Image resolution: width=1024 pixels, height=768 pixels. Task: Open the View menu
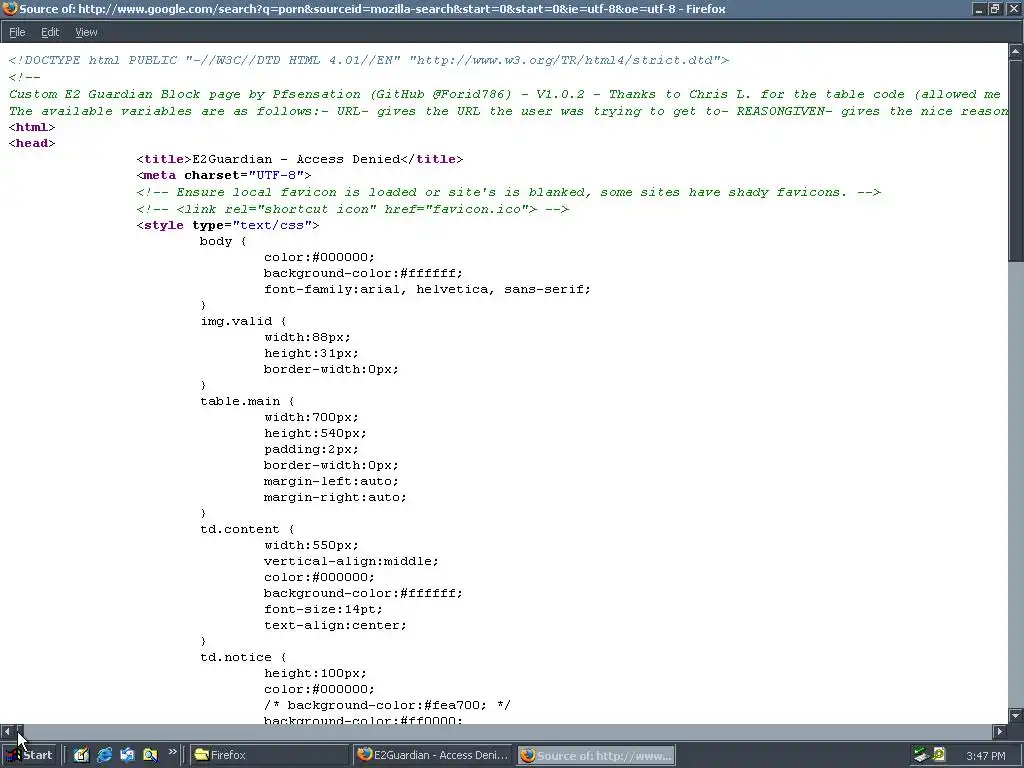(x=86, y=32)
